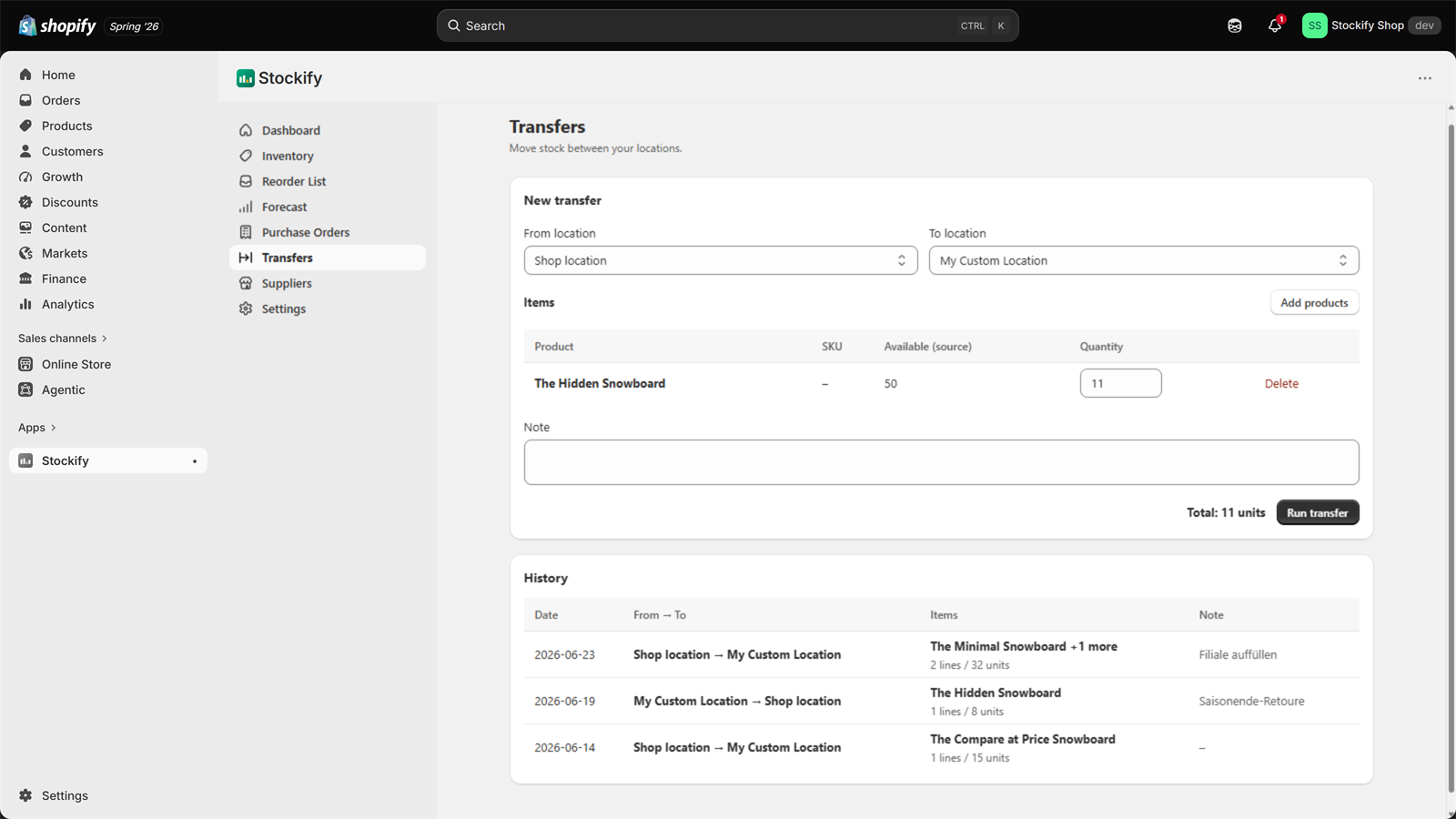Open notifications bell icon
The width and height of the screenshot is (1456, 819).
pos(1275,25)
